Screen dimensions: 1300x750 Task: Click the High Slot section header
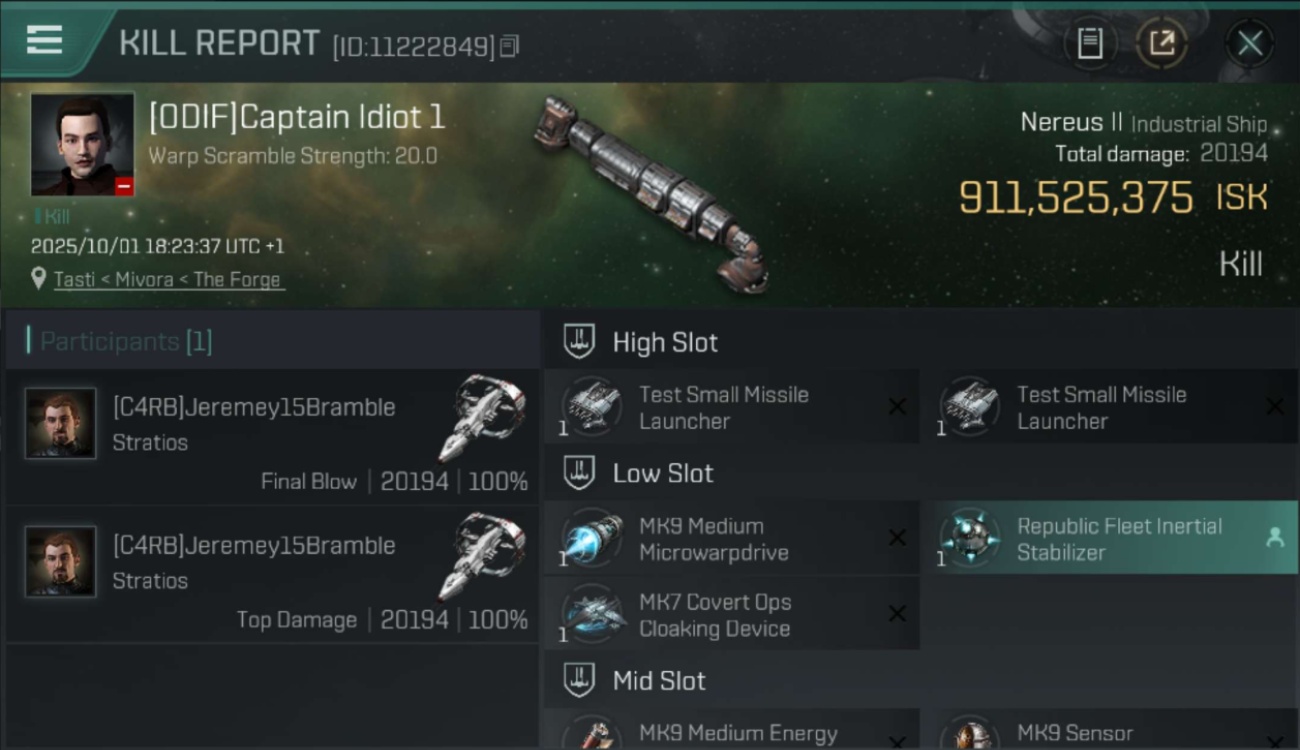pos(665,342)
